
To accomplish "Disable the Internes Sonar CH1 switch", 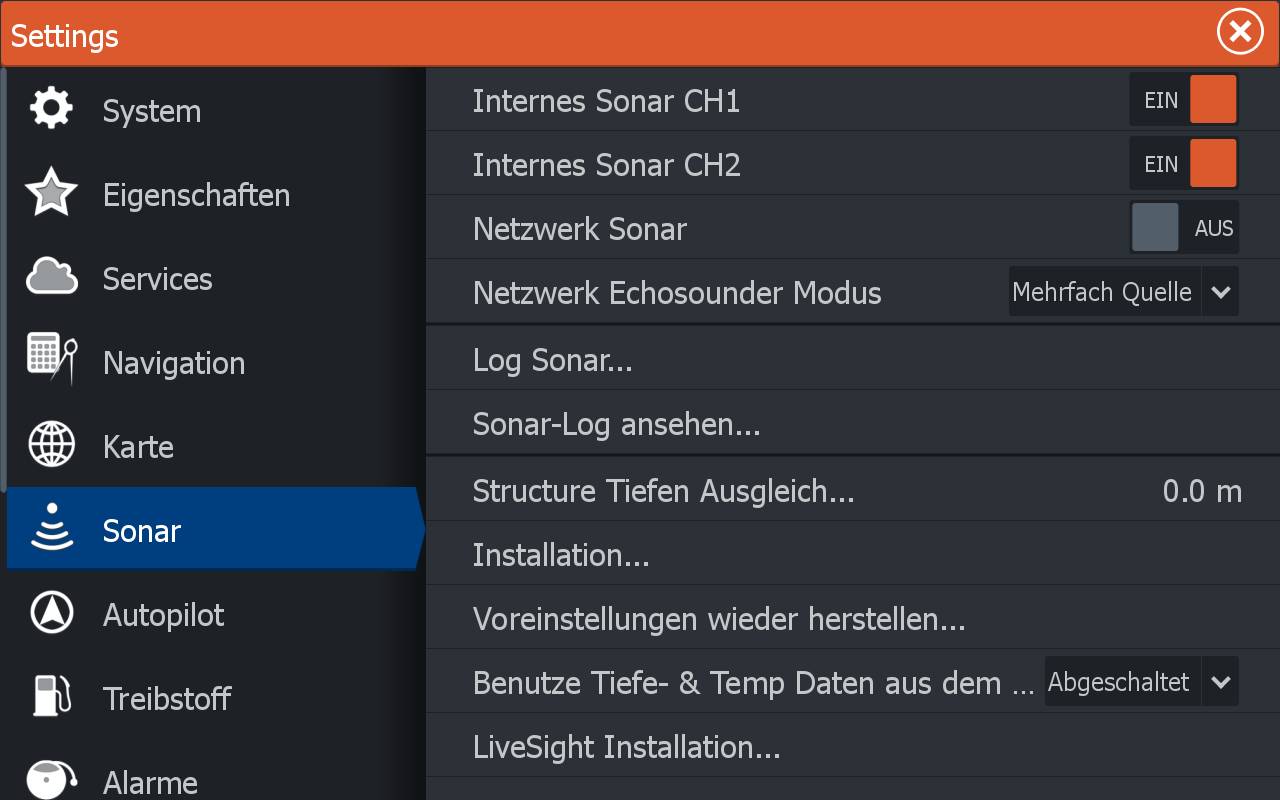I will (1184, 100).
